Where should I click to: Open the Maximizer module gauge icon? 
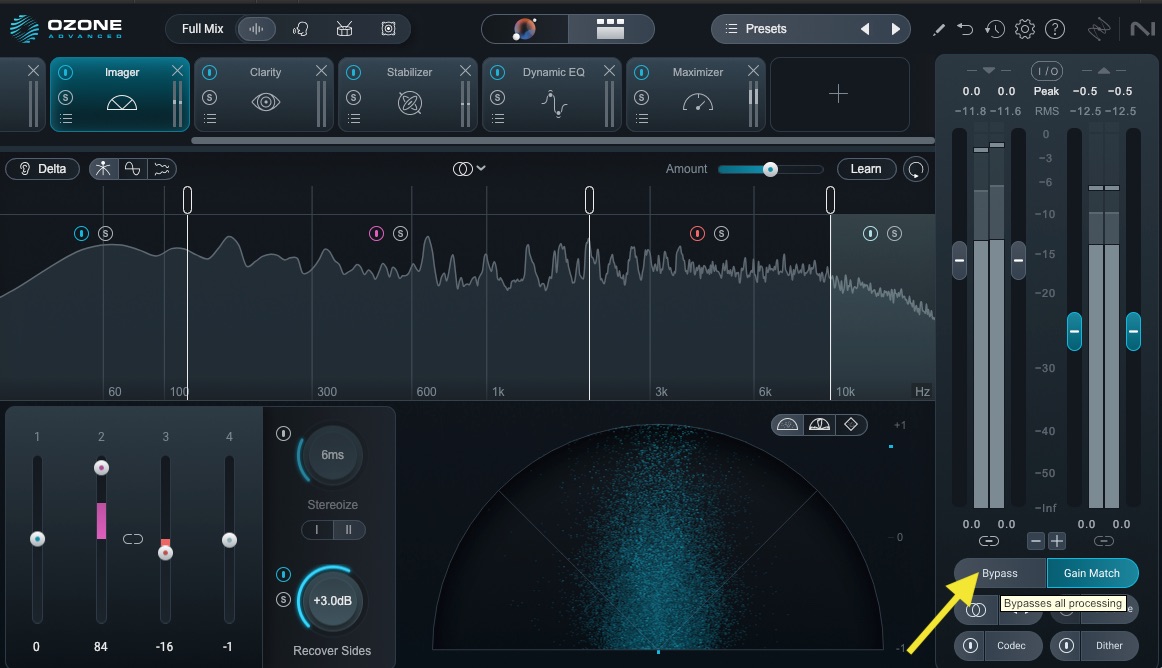click(x=697, y=102)
